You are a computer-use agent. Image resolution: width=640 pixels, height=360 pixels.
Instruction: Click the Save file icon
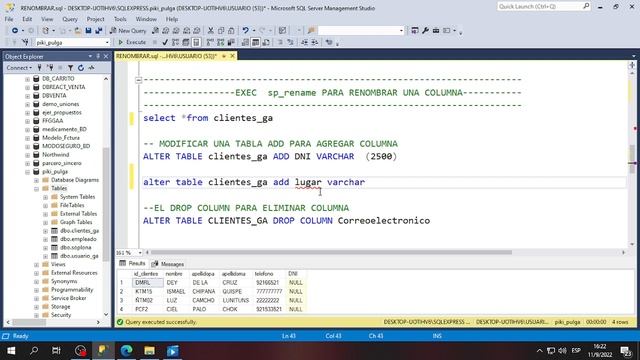88,31
